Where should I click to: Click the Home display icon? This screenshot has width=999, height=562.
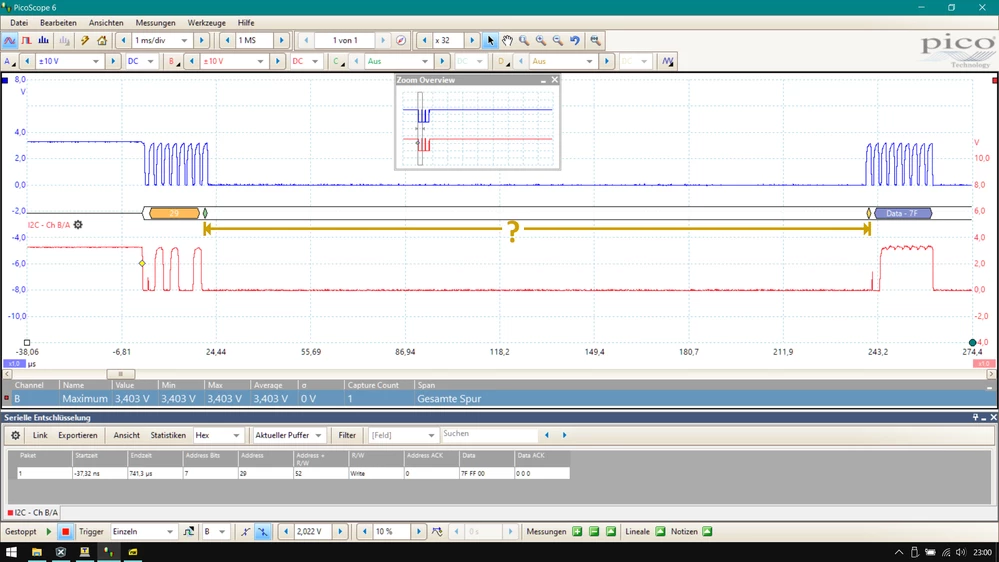(102, 40)
